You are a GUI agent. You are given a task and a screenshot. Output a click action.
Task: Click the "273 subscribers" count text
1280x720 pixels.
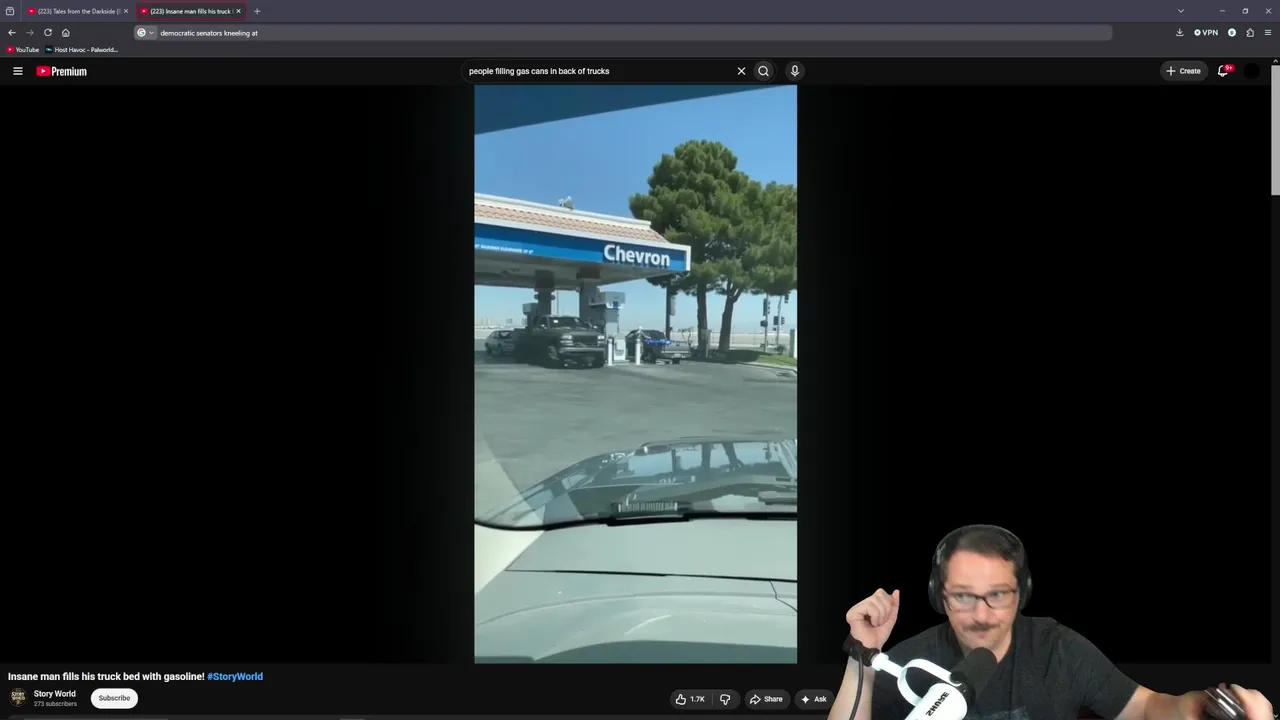pyautogui.click(x=55, y=704)
